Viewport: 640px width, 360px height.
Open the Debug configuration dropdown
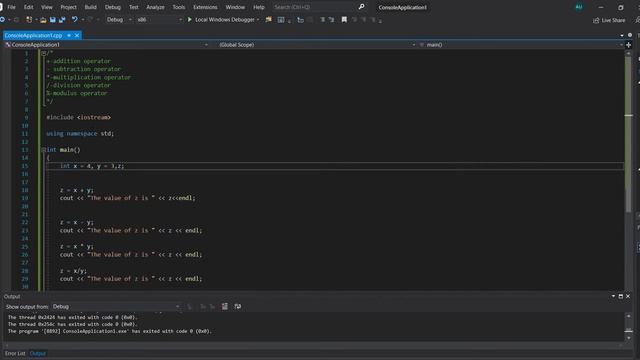click(x=119, y=20)
